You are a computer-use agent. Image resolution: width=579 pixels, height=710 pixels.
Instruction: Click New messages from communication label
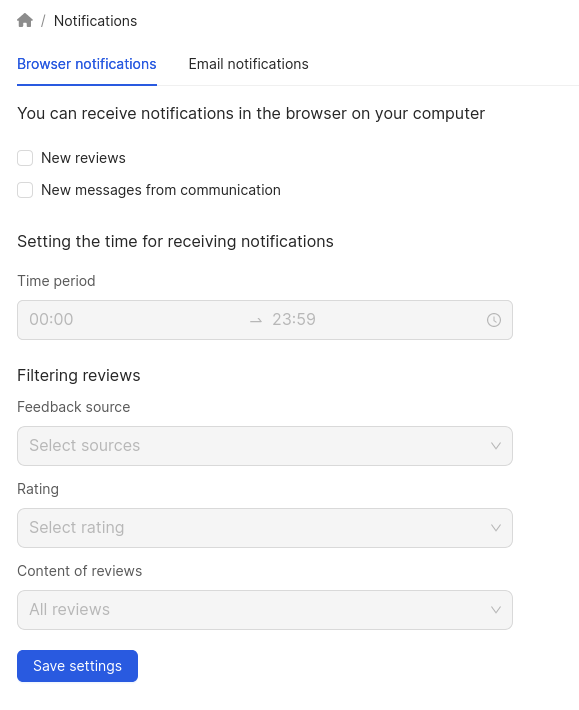click(161, 190)
